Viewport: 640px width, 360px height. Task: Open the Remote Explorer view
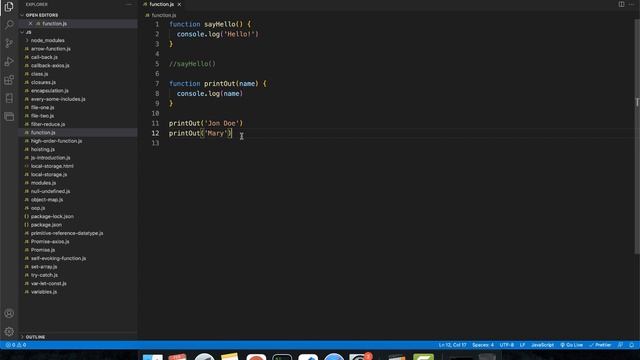[9, 117]
